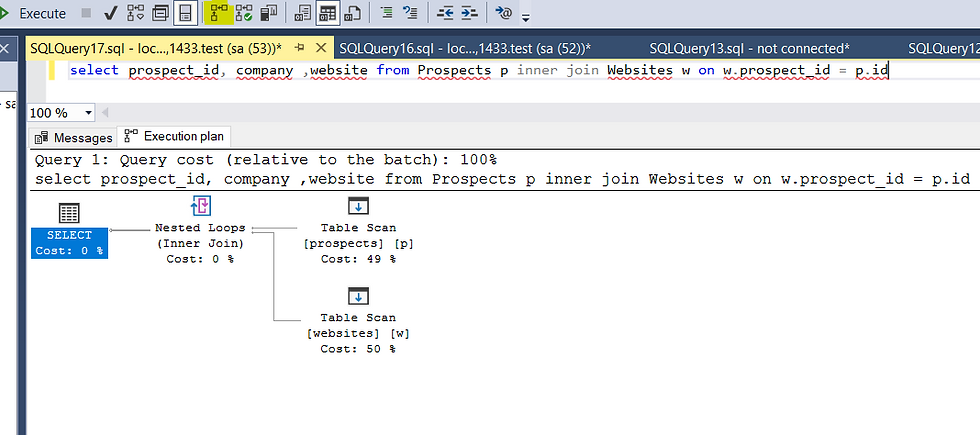The image size is (980, 435).
Task: Click the horizontal scroll left arrow
Action: [104, 113]
